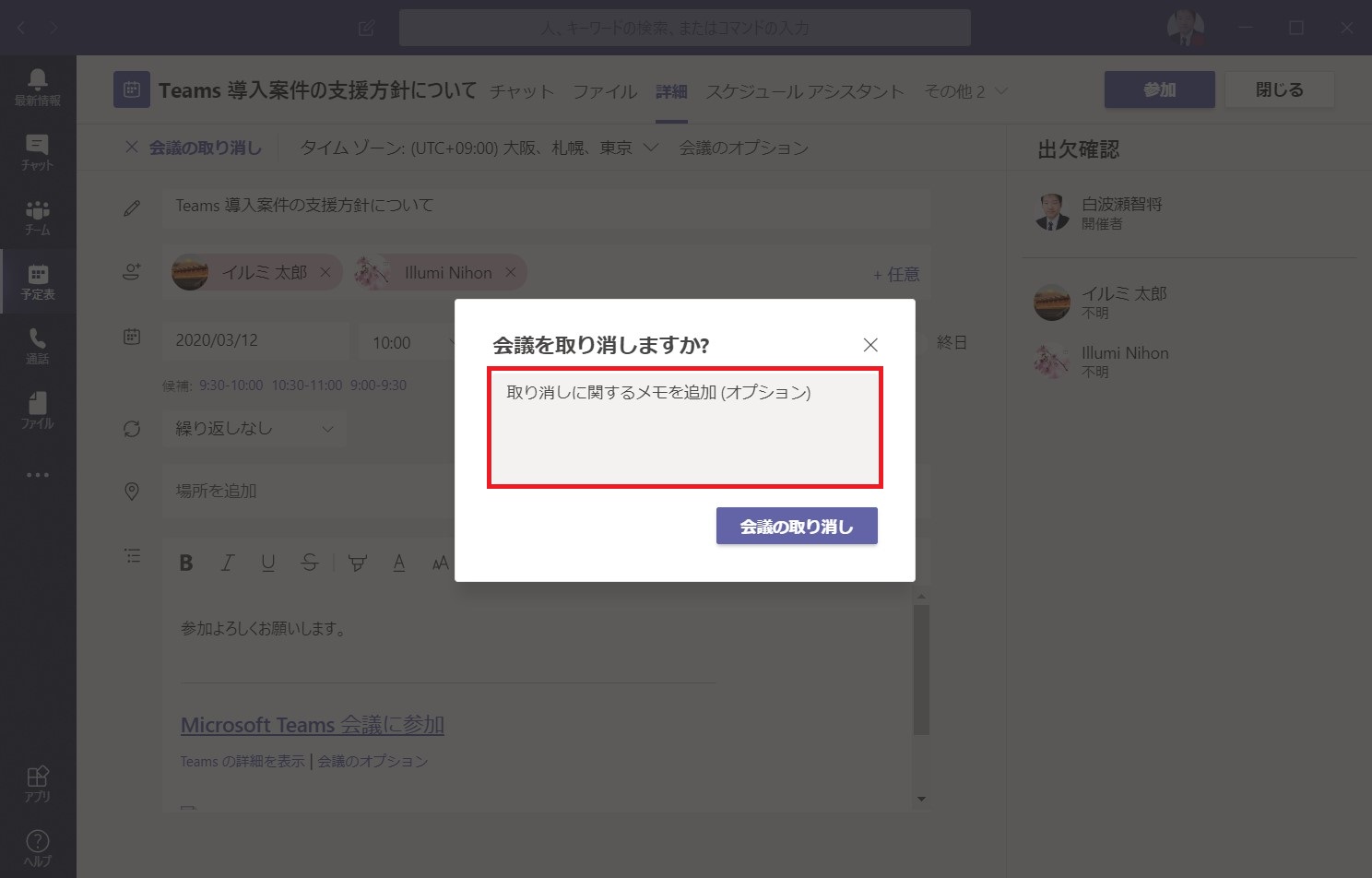Close the cancel meeting dialog with X
Screen dimensions: 1372x878
click(870, 345)
